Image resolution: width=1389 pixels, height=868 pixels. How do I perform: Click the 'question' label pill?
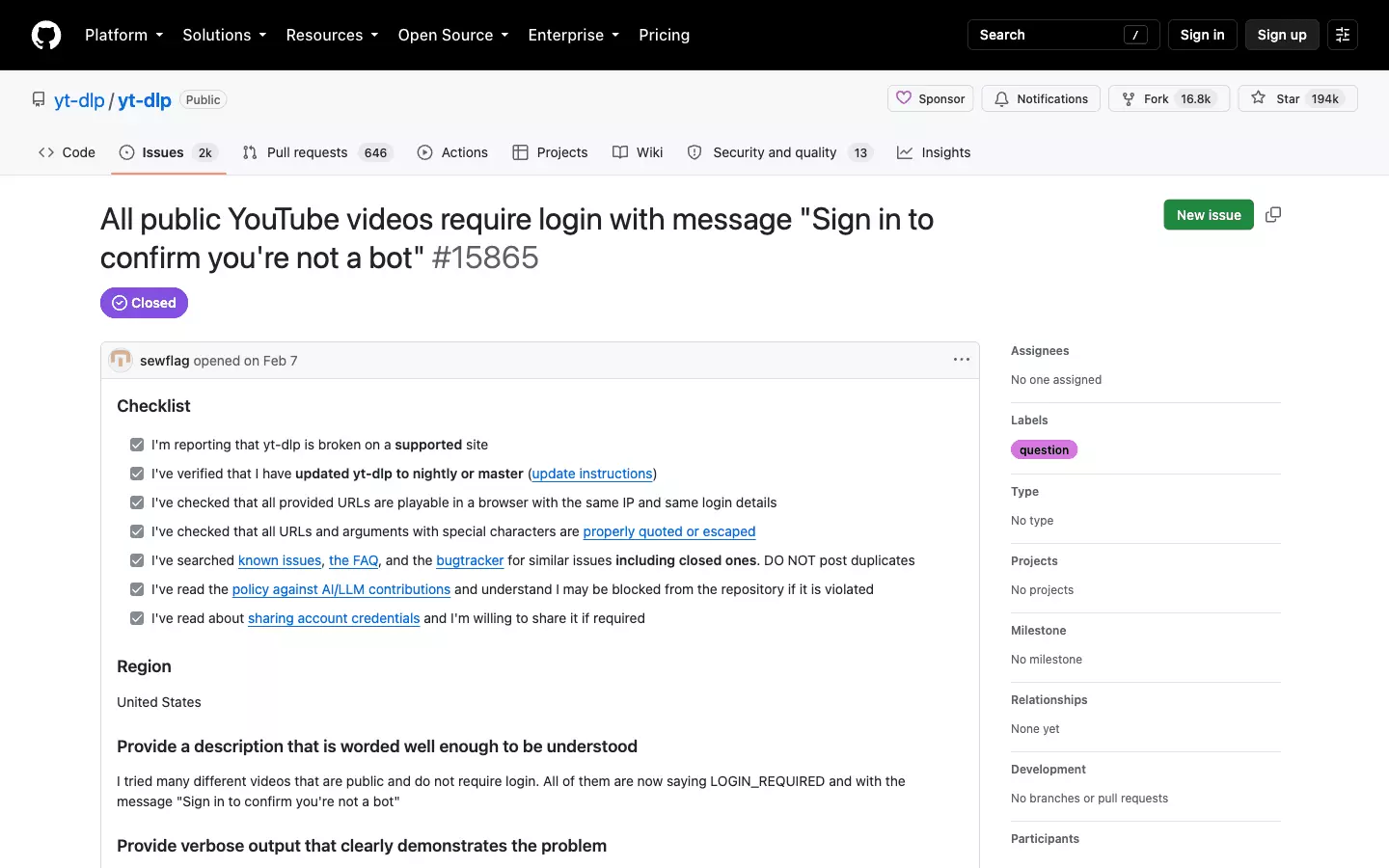1044,450
